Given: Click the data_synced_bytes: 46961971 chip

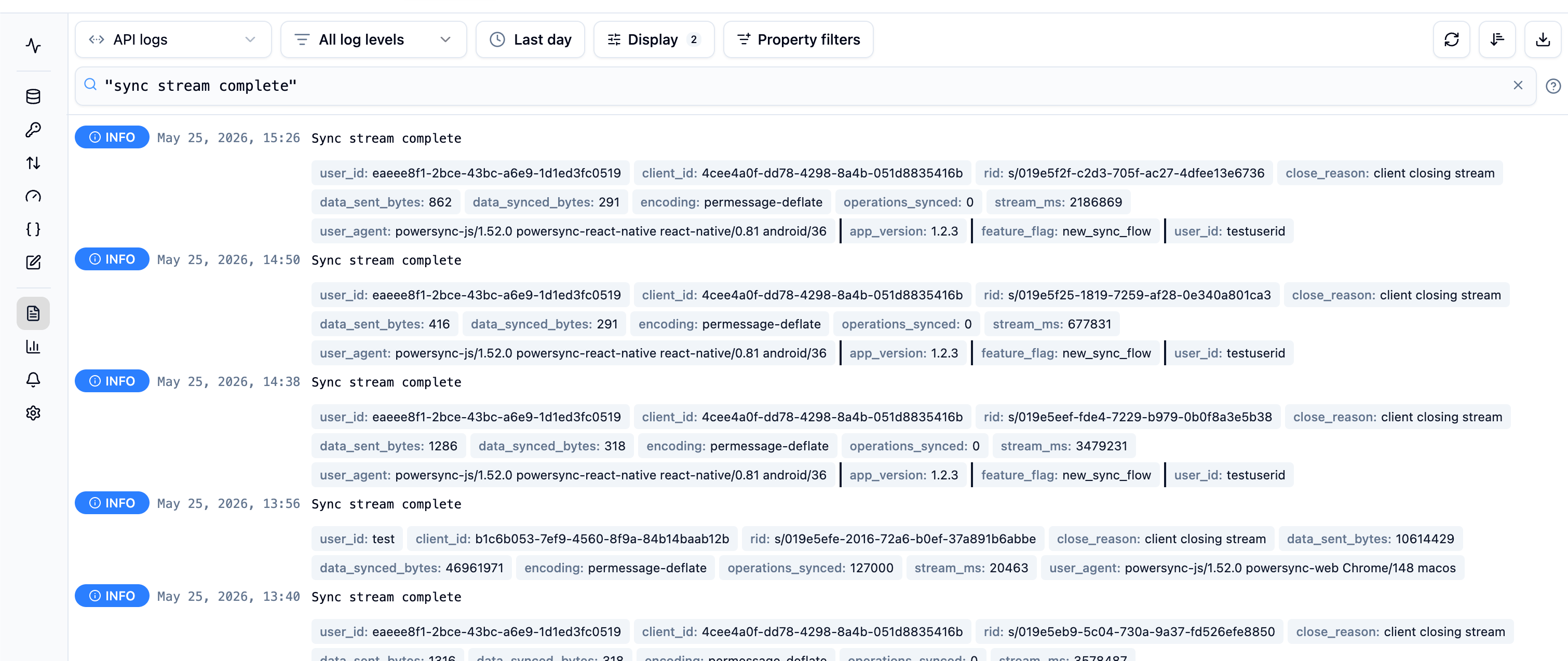Looking at the screenshot, I should pyautogui.click(x=412, y=568).
